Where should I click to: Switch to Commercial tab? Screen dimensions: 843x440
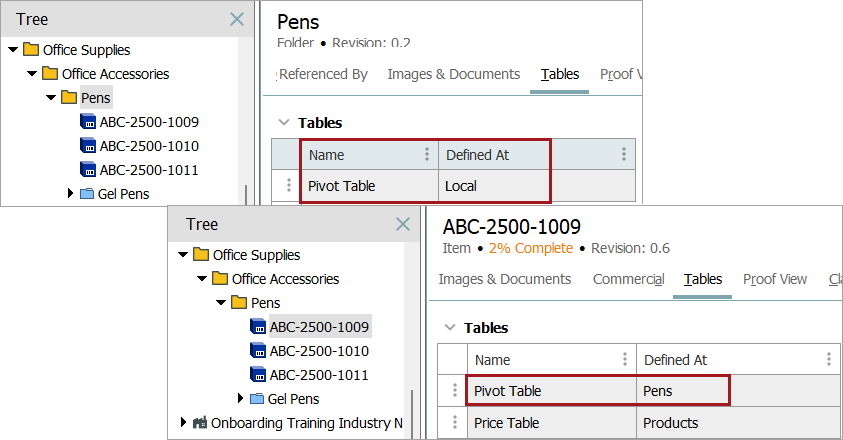pos(628,279)
